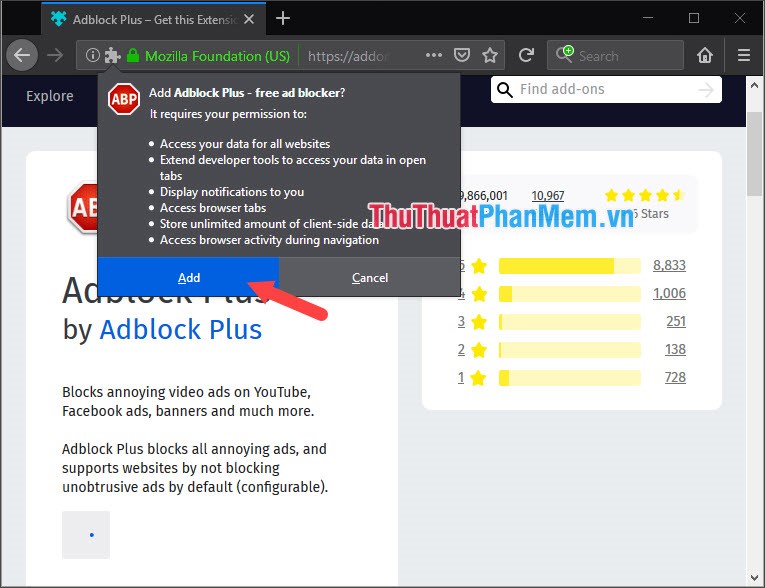Click Mozilla Foundation (US) identity label
This screenshot has height=588, width=765.
(x=218, y=56)
